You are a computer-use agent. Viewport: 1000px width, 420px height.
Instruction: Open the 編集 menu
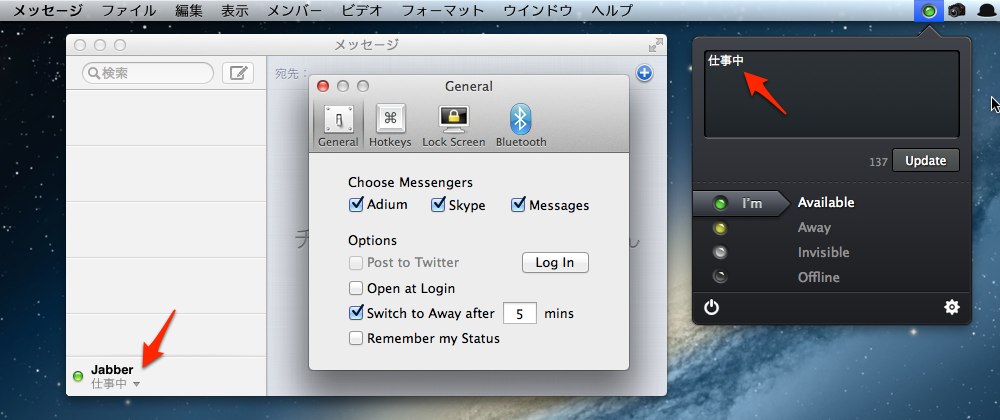189,11
